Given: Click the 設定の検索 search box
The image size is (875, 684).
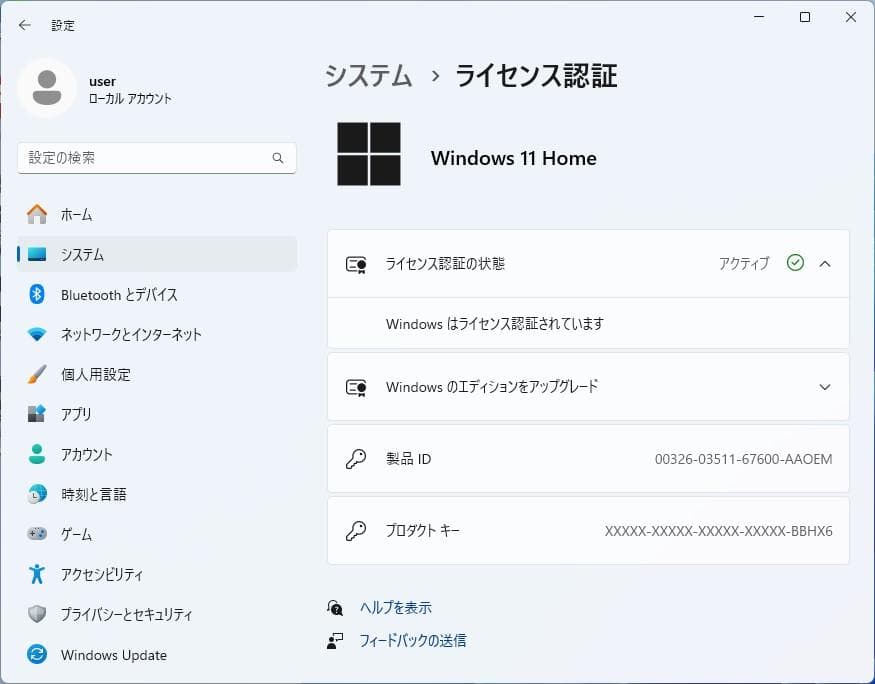Looking at the screenshot, I should (156, 158).
